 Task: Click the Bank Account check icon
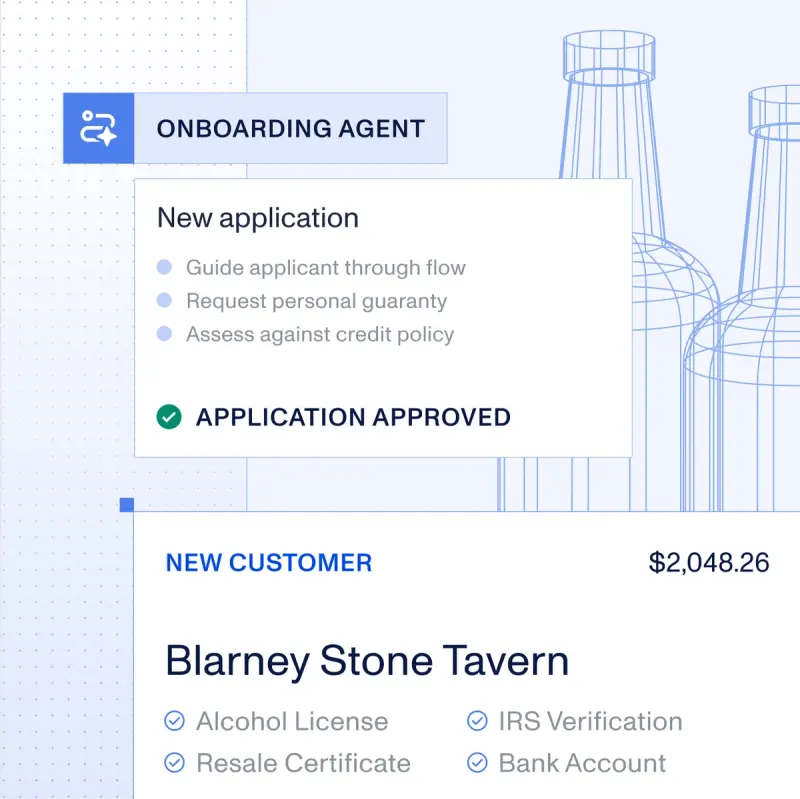477,763
